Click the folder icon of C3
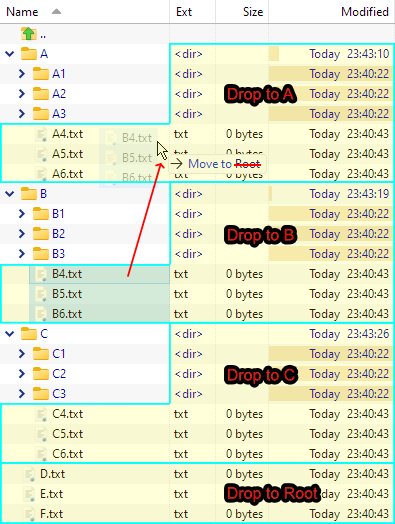Viewport: 395px width, 524px height. coord(41,394)
